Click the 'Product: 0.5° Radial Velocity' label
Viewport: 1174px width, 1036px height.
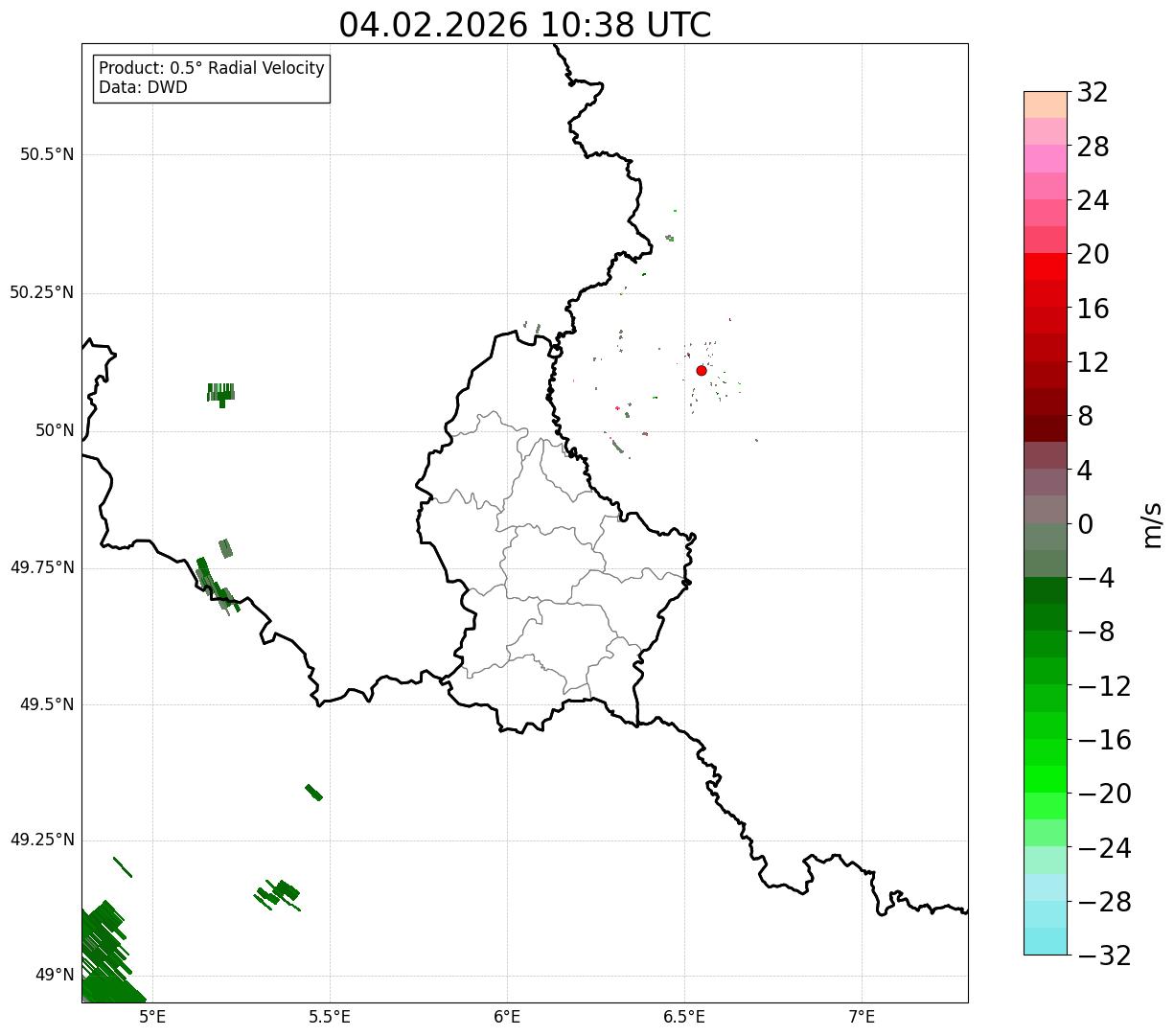point(212,69)
